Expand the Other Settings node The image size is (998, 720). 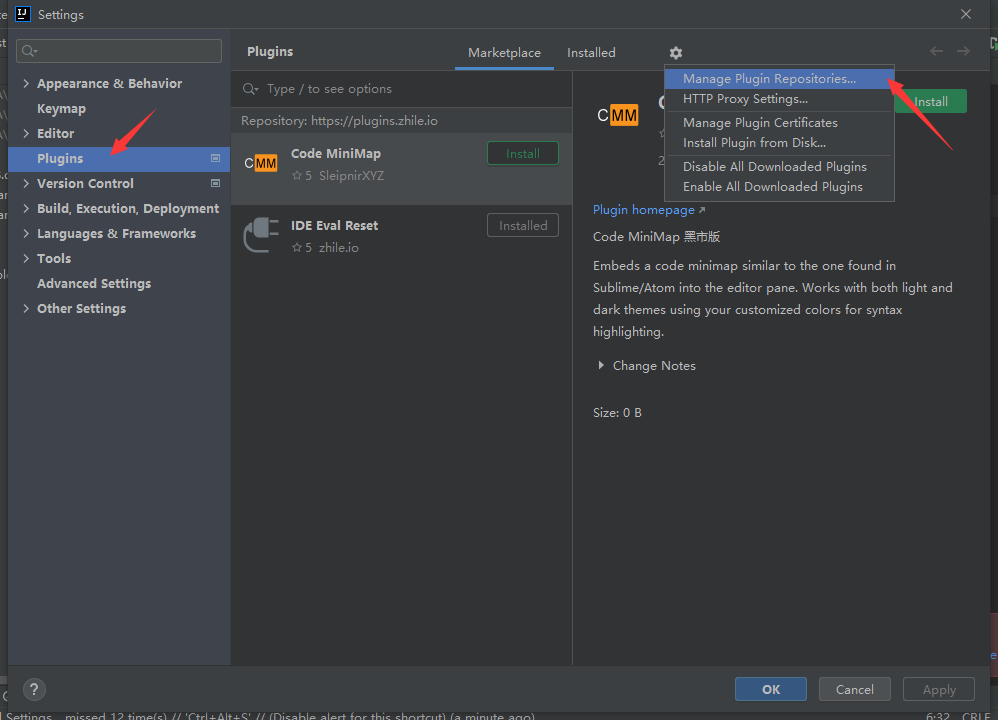[x=26, y=308]
